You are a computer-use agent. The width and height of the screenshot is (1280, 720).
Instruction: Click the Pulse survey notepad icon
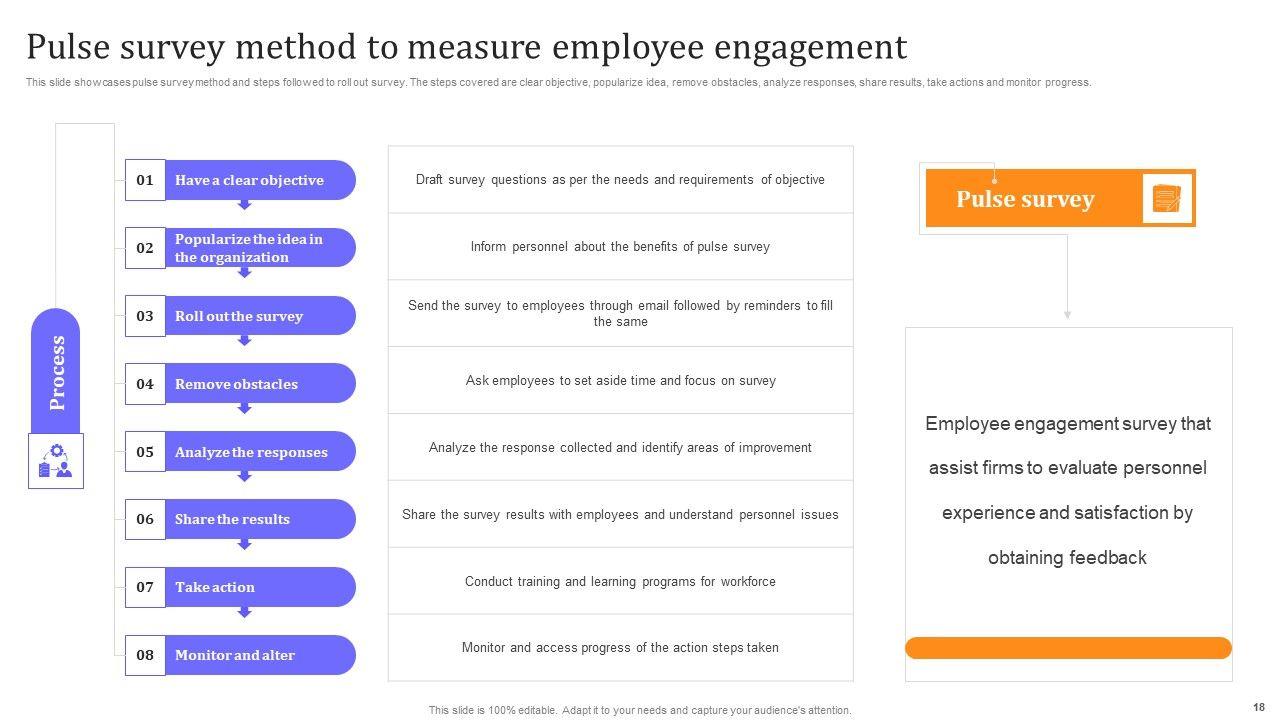pyautogui.click(x=1167, y=198)
